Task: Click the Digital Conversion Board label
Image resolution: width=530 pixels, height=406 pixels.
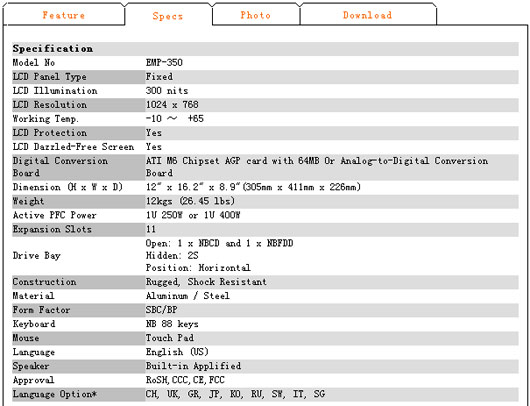Action: point(60,167)
